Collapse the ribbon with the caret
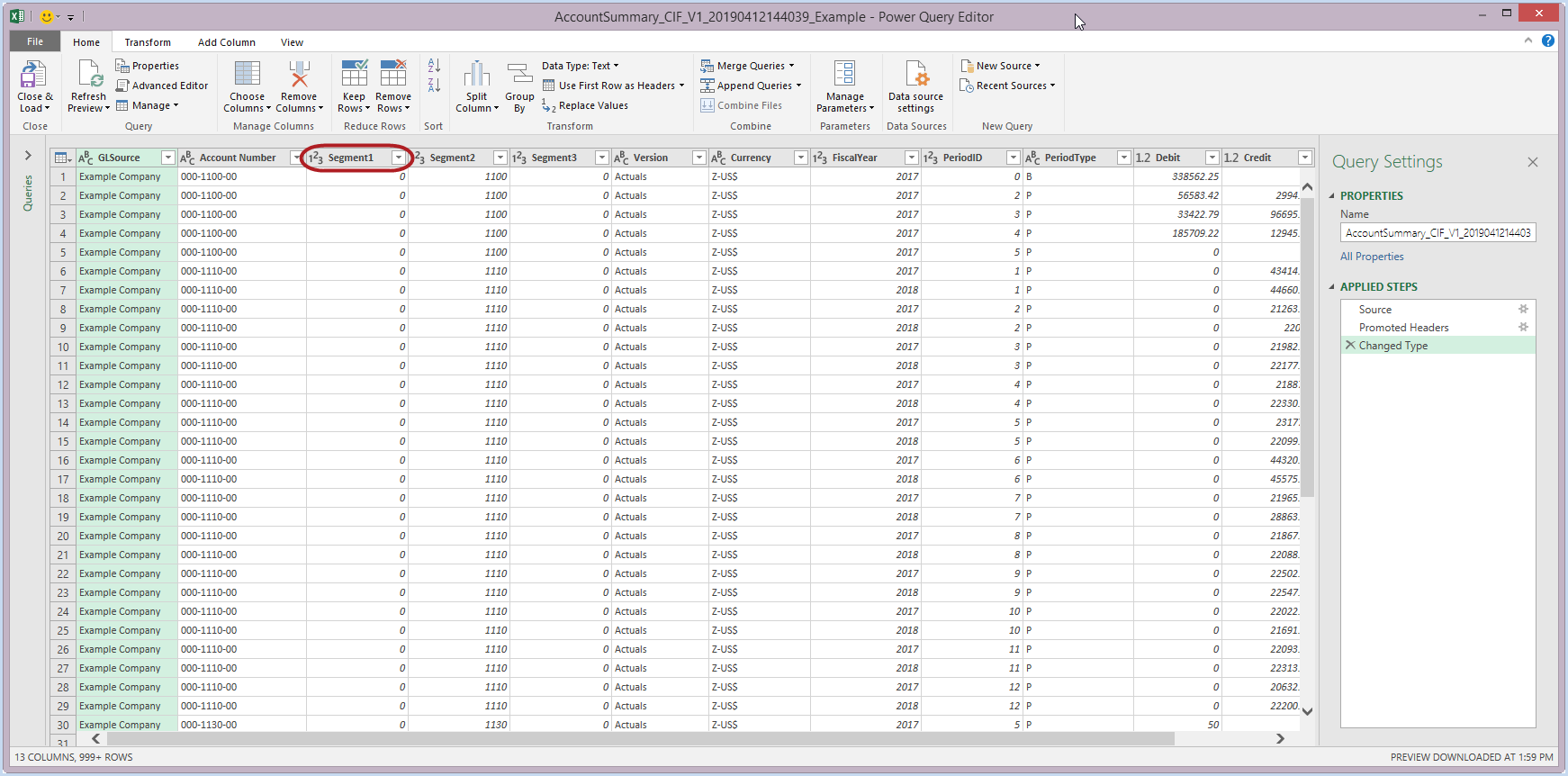Image resolution: width=1568 pixels, height=776 pixels. (1527, 41)
